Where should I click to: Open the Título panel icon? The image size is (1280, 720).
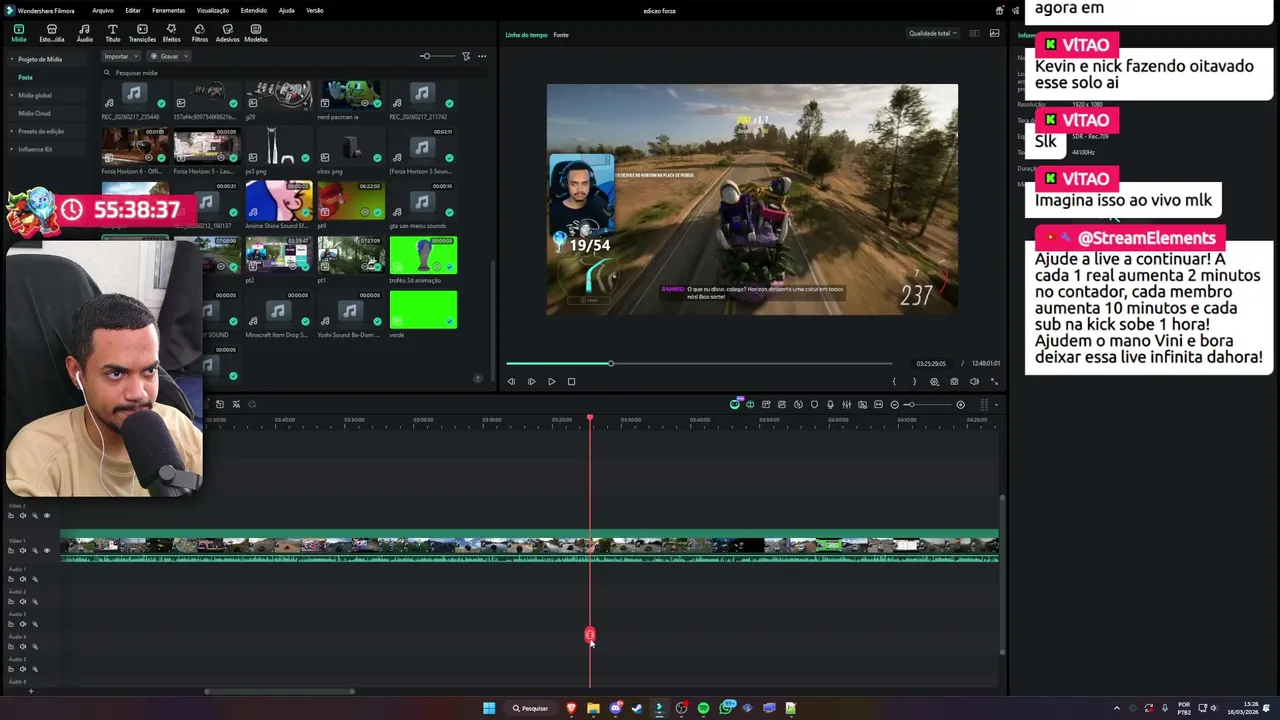coord(112,33)
